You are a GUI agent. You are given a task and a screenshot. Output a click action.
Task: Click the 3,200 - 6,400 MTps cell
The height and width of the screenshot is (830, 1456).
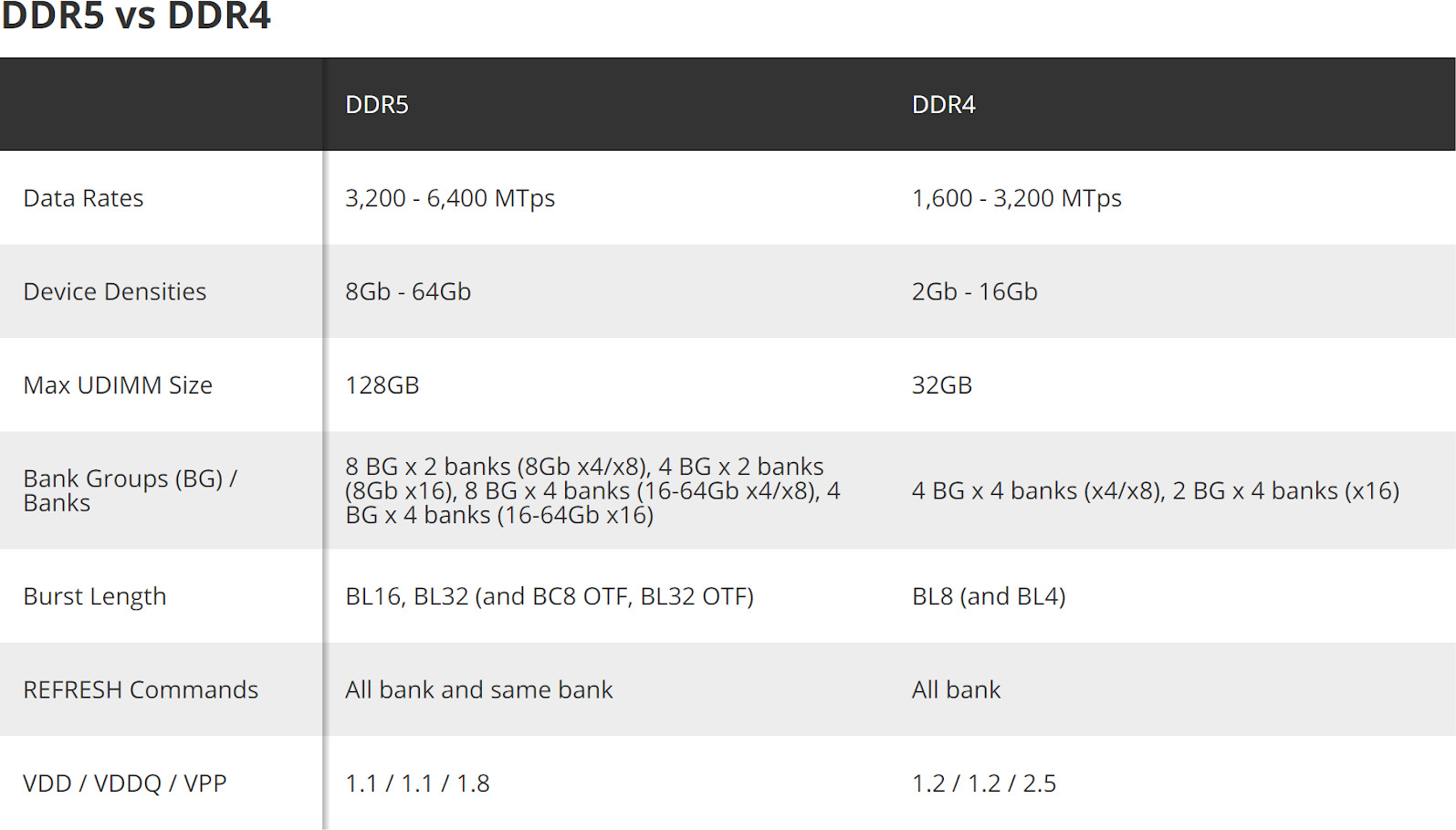(x=450, y=198)
